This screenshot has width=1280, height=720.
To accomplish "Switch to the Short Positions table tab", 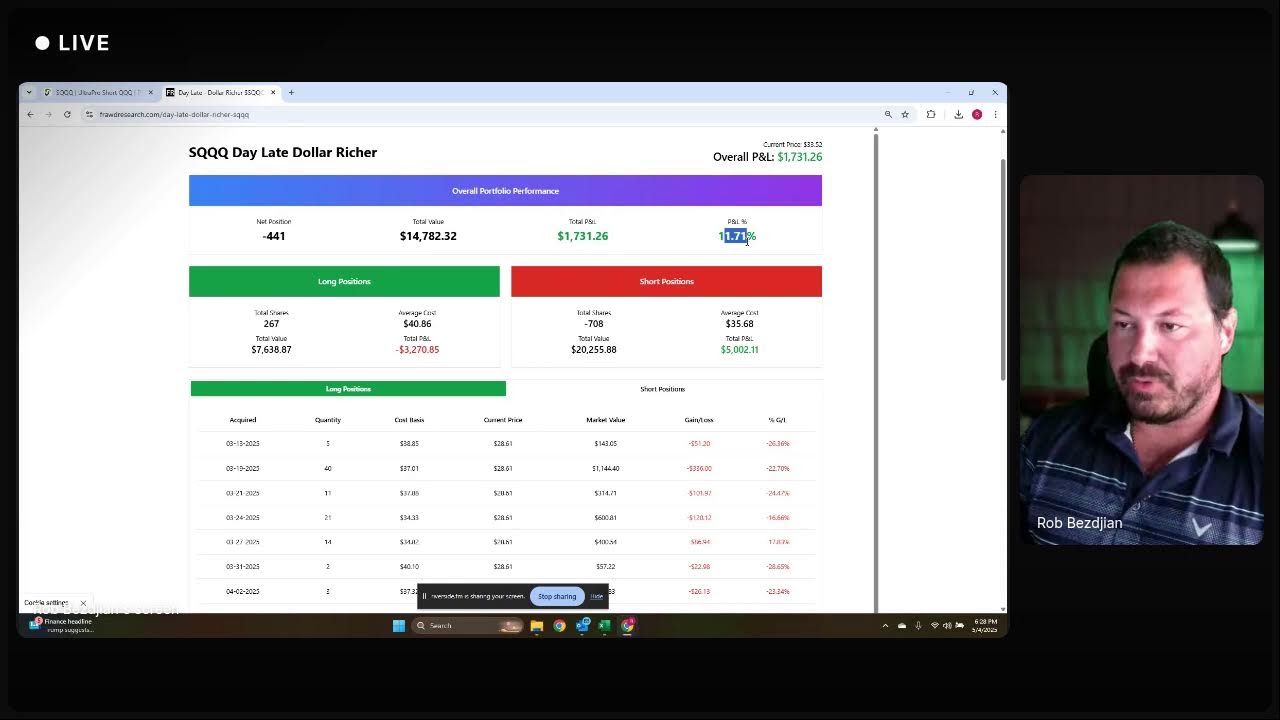I will 663,389.
